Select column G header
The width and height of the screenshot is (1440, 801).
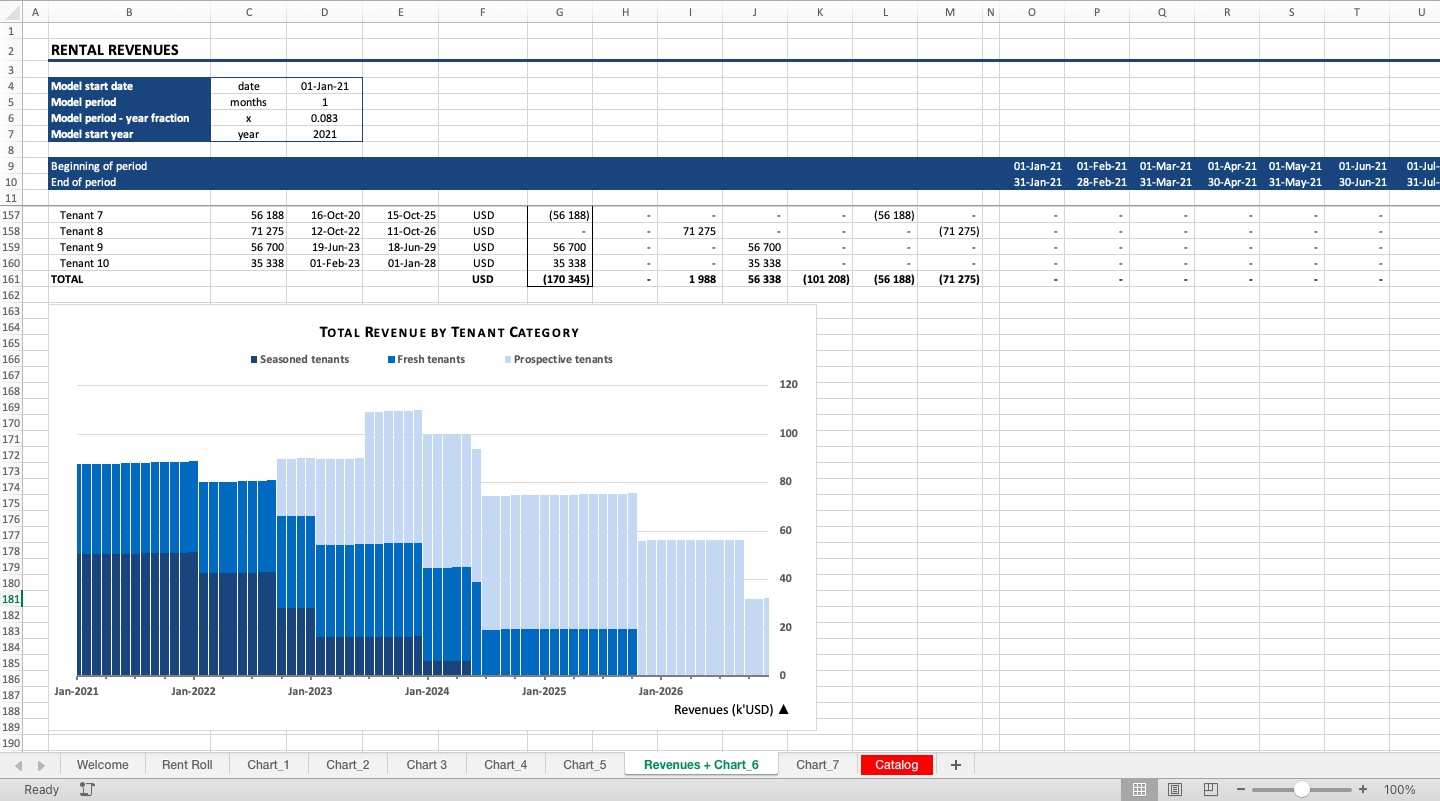coord(559,12)
